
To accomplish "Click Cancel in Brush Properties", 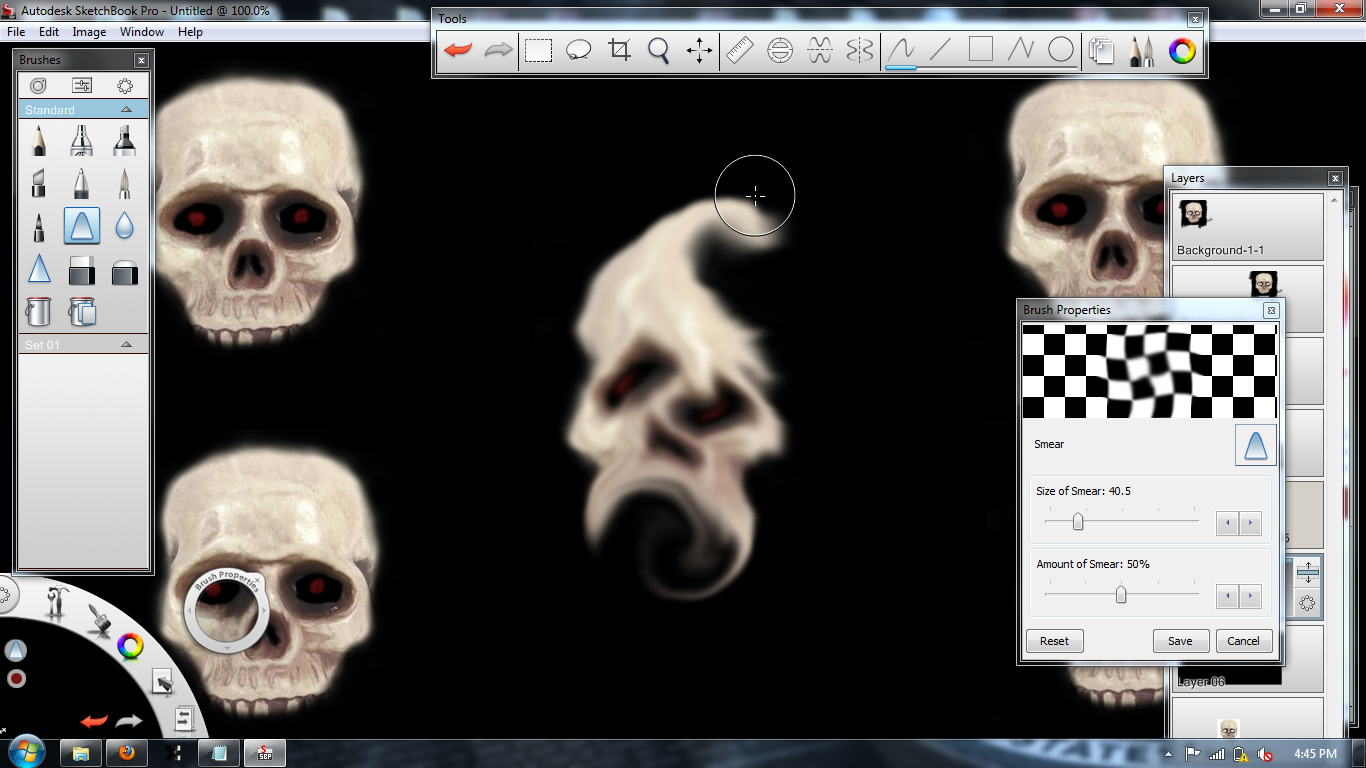I will [x=1244, y=641].
